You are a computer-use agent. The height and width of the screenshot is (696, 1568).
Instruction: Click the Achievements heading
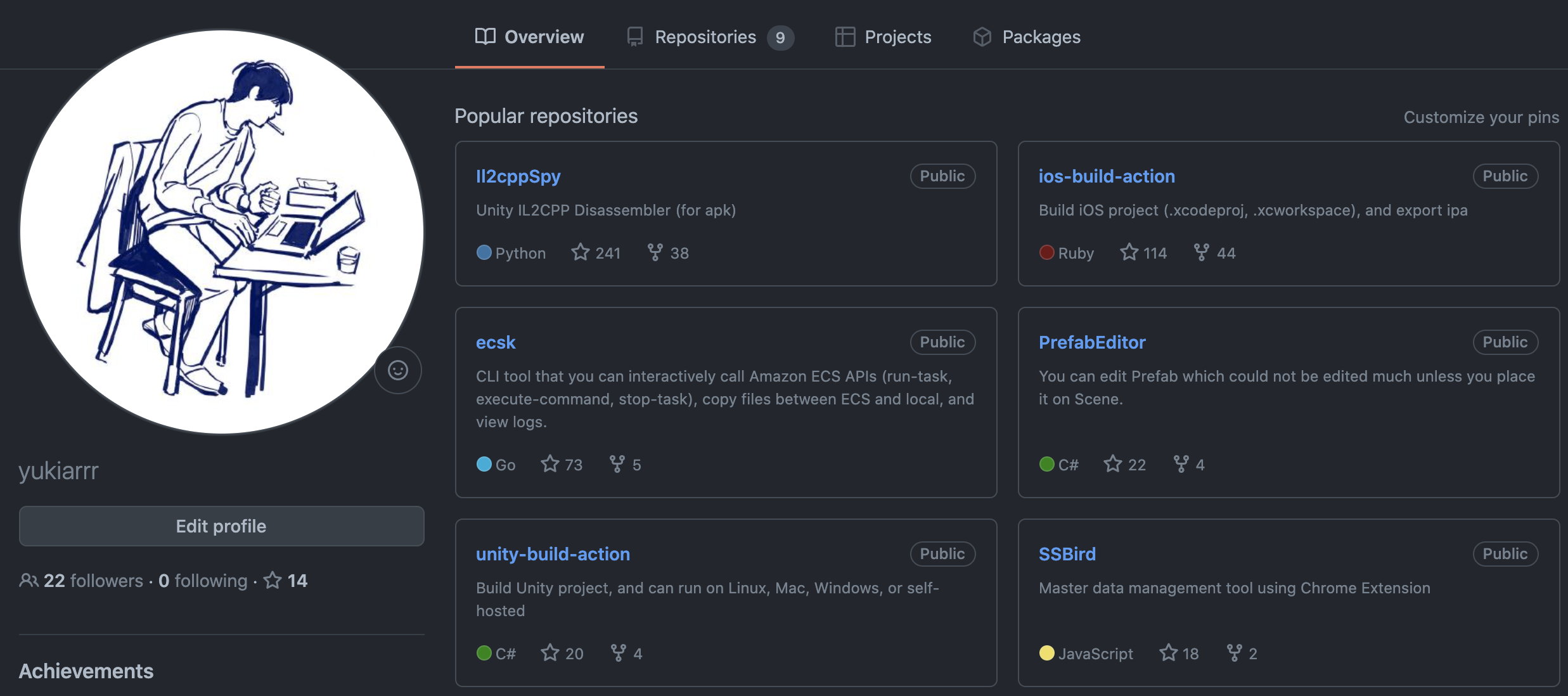(x=86, y=671)
